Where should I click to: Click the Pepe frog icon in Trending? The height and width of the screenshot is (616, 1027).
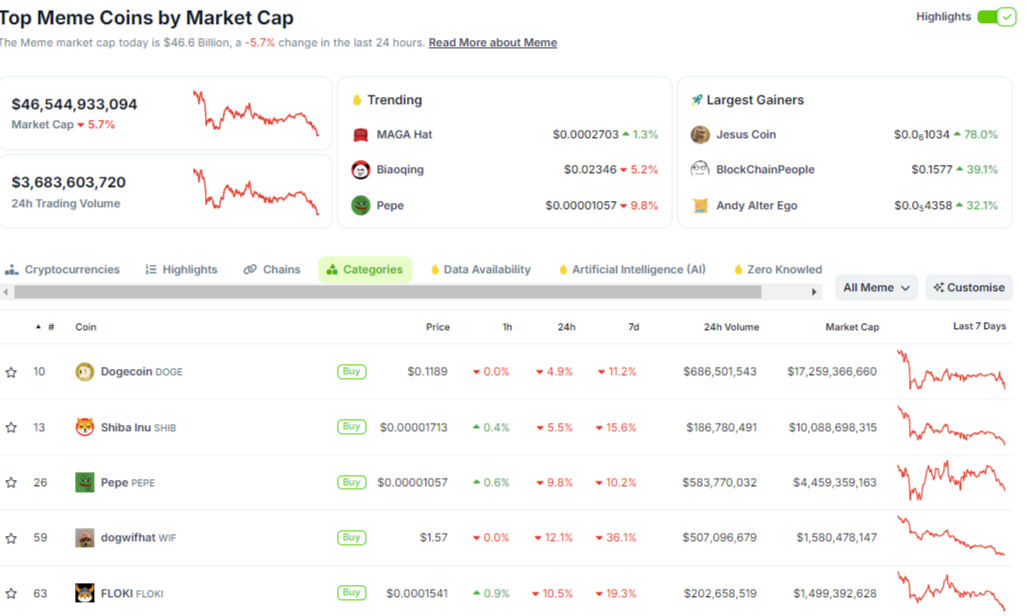360,205
